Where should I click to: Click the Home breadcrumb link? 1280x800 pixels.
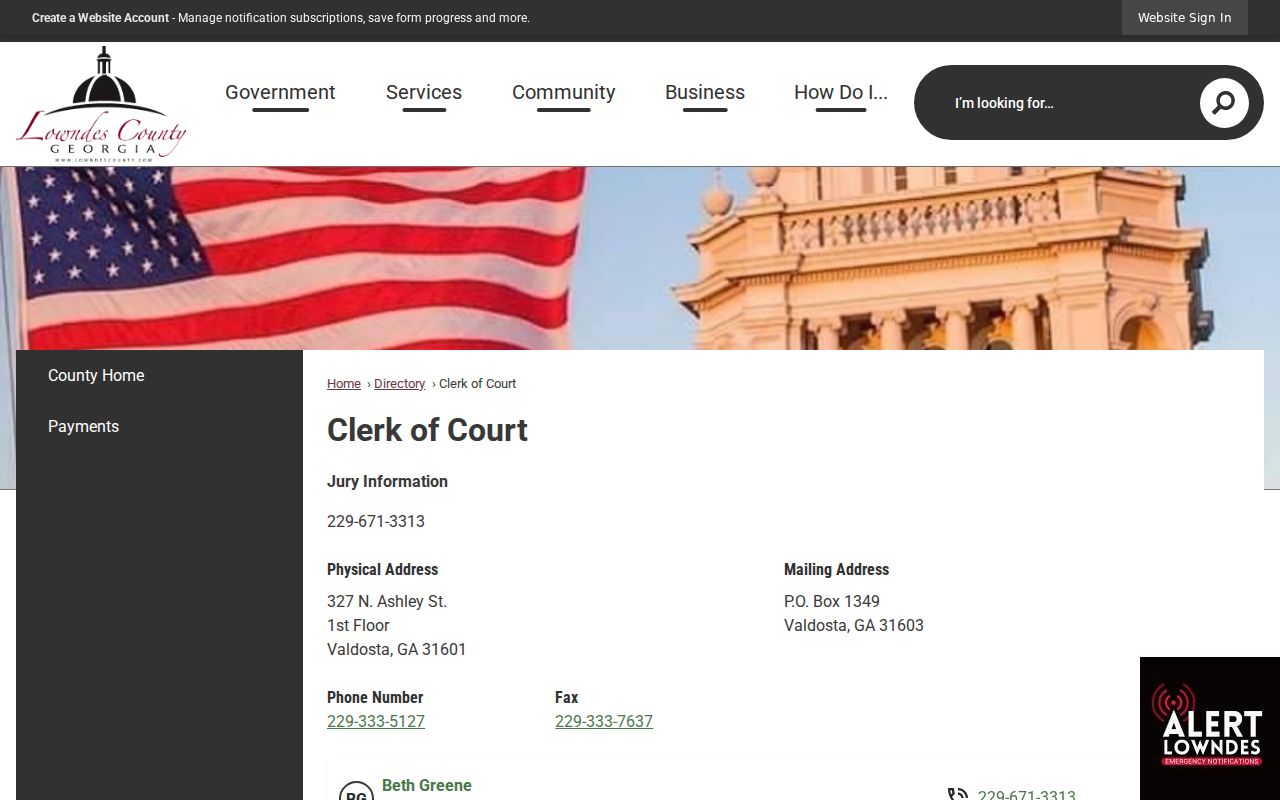tap(344, 384)
